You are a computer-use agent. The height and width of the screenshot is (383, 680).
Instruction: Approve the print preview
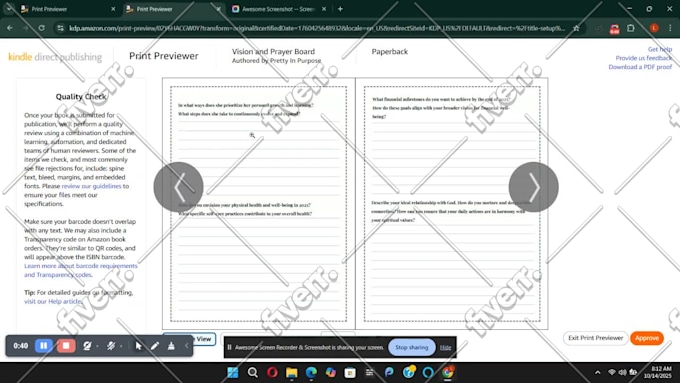647,338
